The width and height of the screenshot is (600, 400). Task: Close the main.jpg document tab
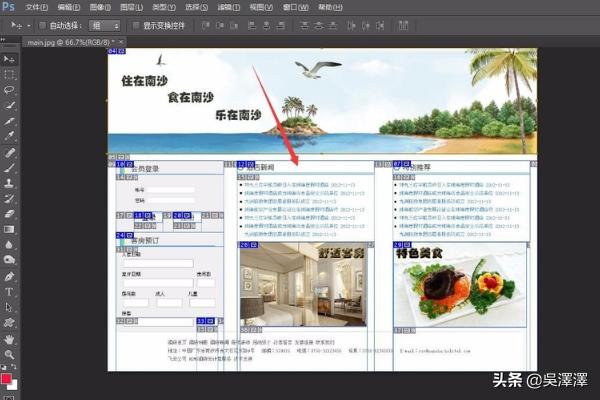pos(121,42)
